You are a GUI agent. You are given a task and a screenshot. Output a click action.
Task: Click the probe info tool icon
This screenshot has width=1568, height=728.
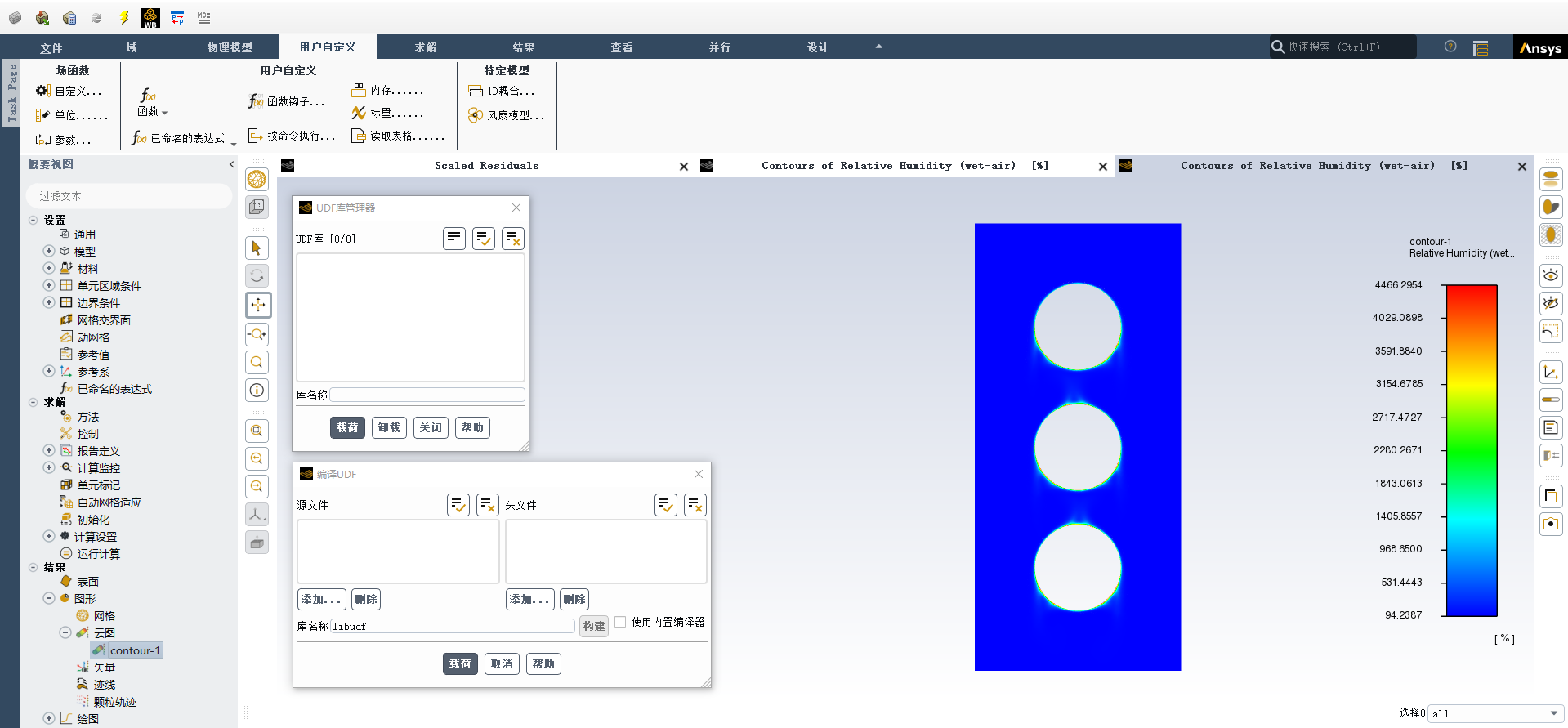point(257,390)
